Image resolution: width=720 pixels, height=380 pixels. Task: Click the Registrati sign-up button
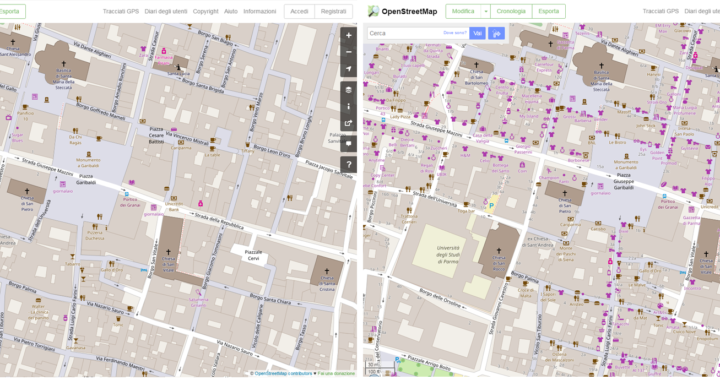pos(333,11)
